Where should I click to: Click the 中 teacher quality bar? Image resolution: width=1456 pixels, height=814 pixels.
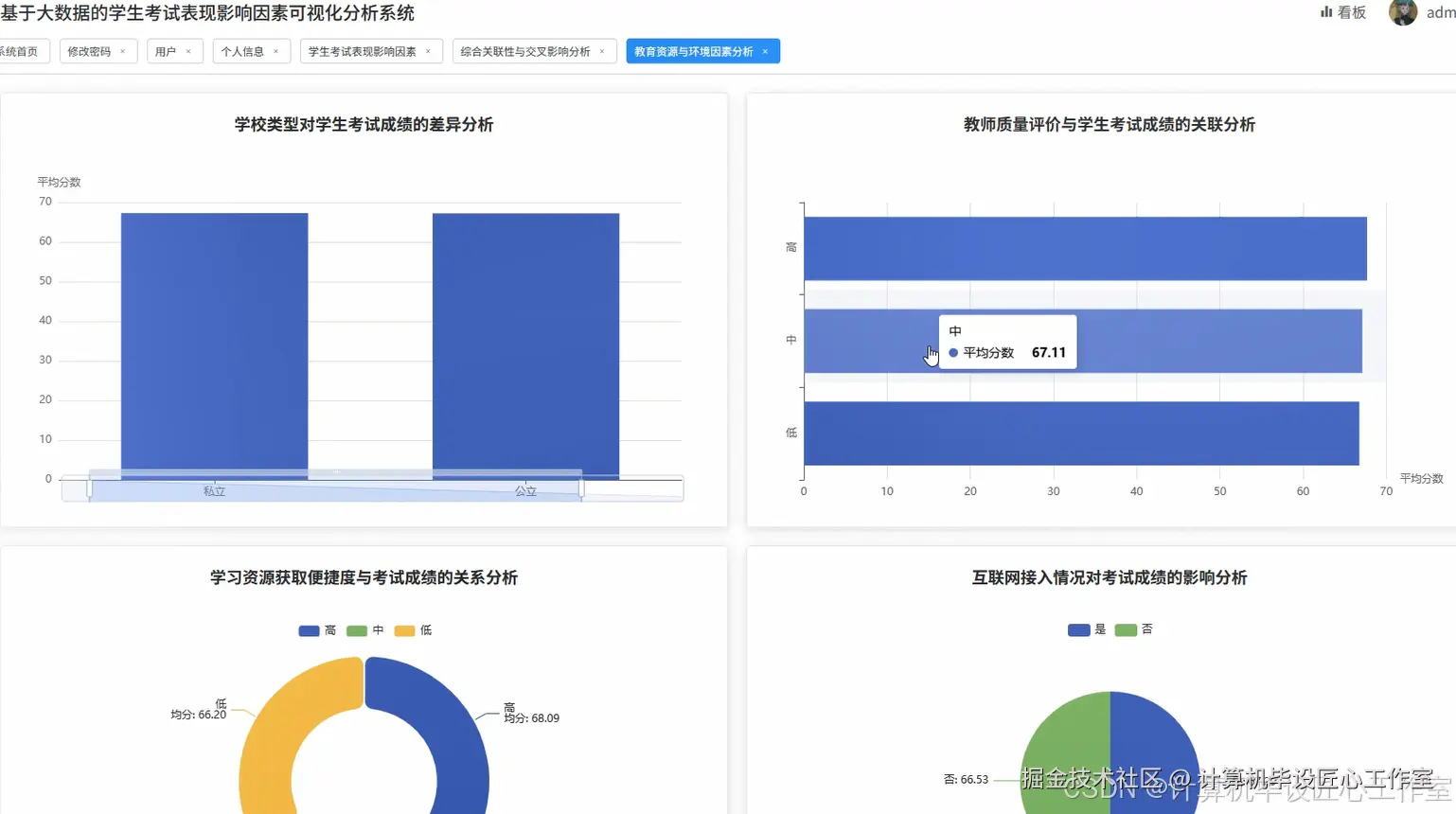pyautogui.click(x=1083, y=341)
